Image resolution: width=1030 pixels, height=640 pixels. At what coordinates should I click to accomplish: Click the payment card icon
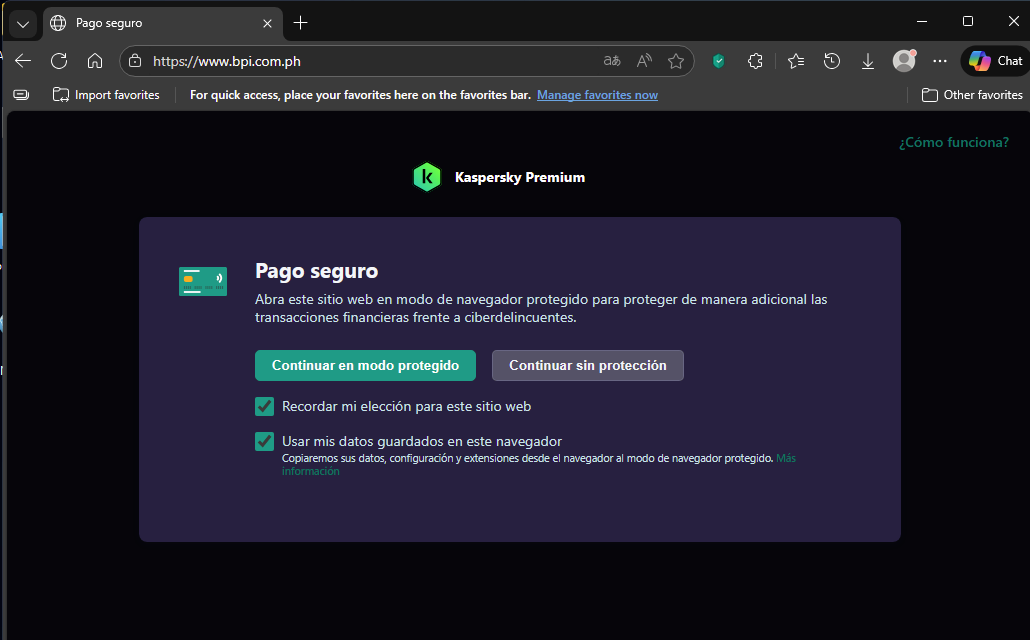tap(203, 281)
